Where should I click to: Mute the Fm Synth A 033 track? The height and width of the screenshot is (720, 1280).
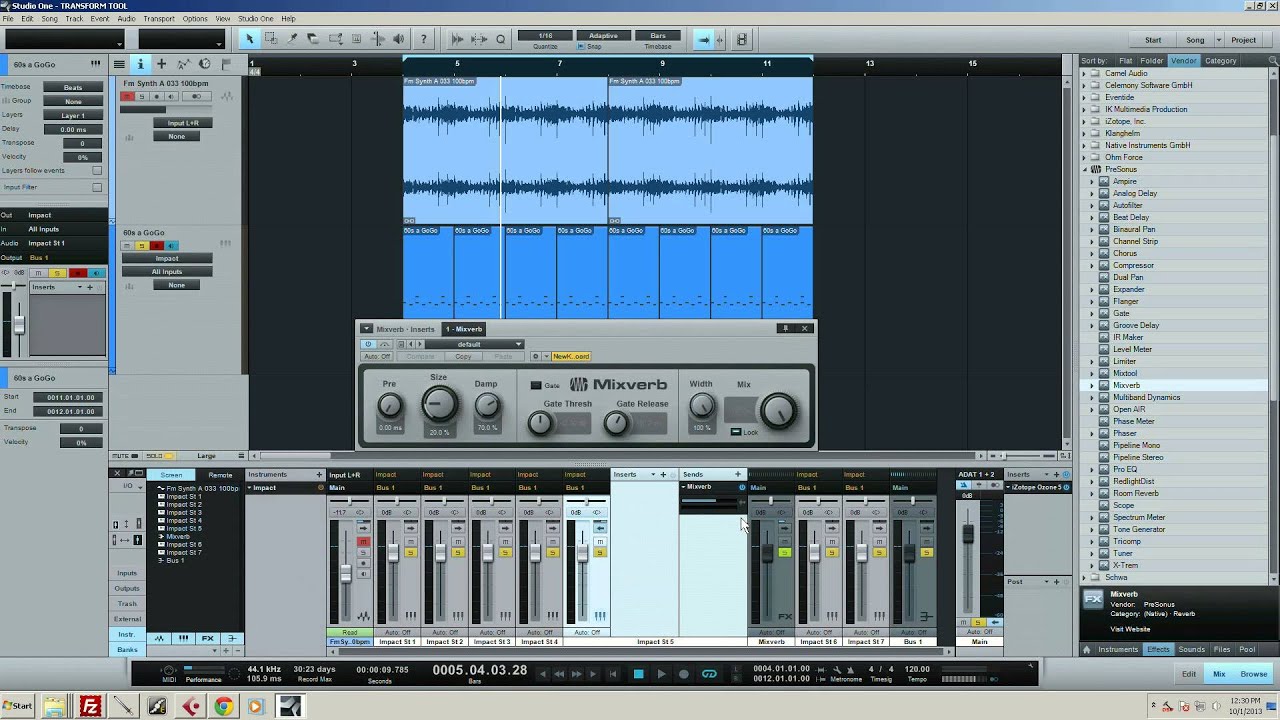[127, 97]
